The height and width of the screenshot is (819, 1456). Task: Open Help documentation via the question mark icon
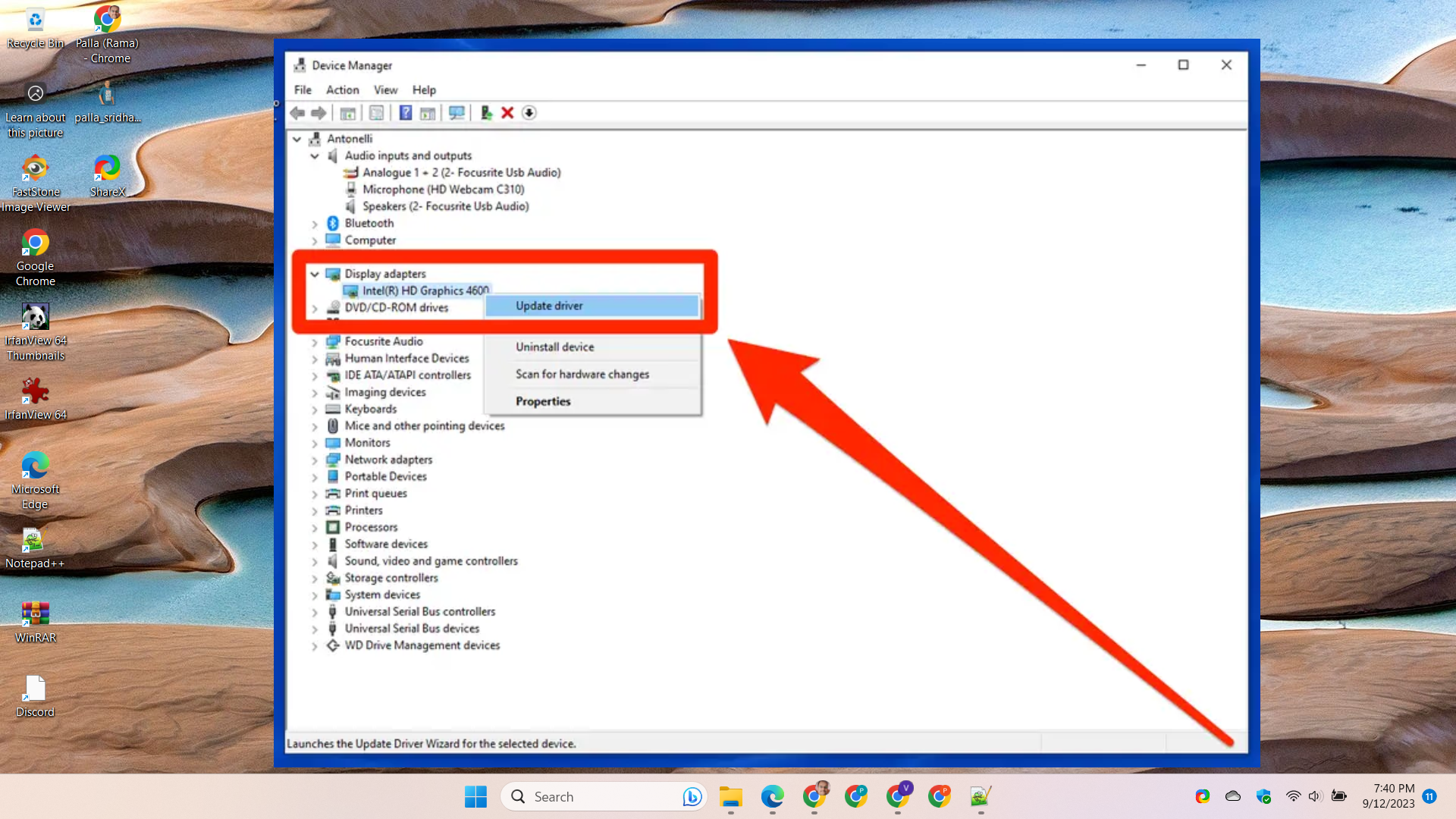(x=406, y=113)
